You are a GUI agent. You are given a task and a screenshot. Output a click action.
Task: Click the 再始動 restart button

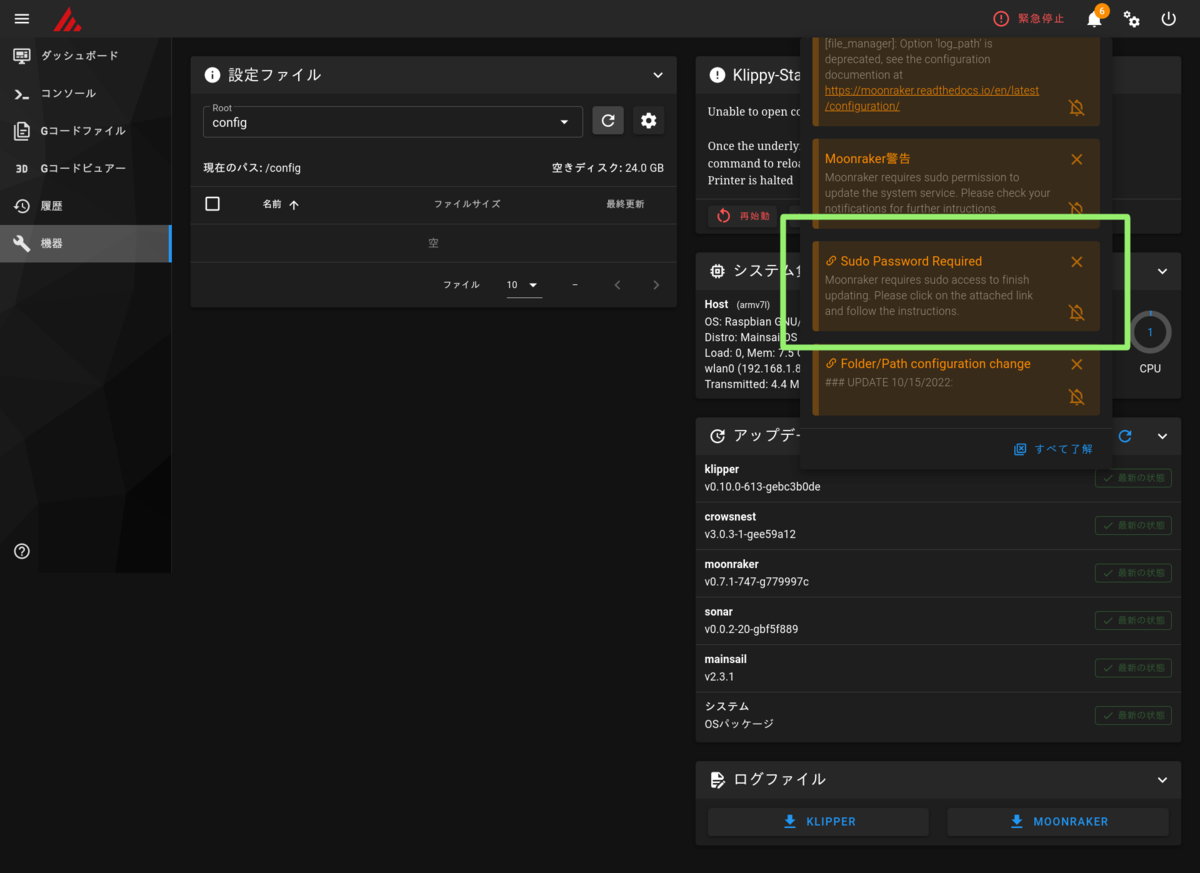pos(745,215)
